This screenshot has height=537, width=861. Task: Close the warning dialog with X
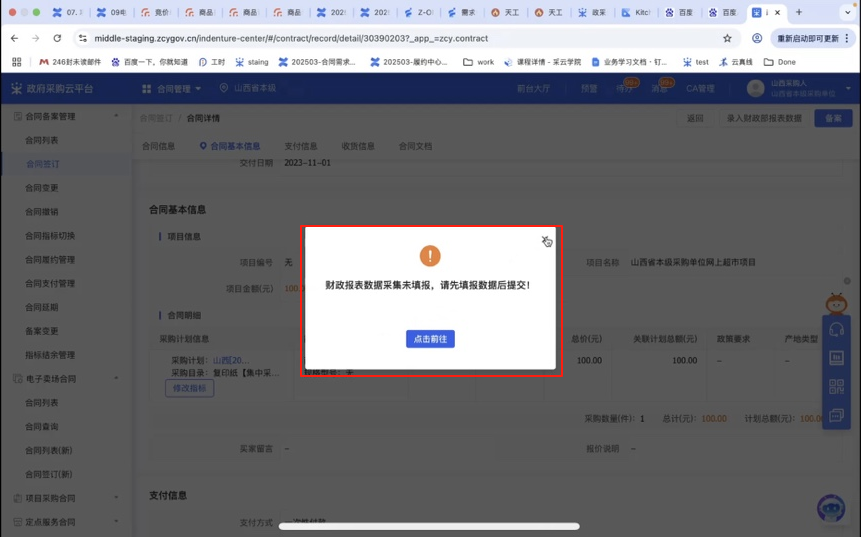545,240
